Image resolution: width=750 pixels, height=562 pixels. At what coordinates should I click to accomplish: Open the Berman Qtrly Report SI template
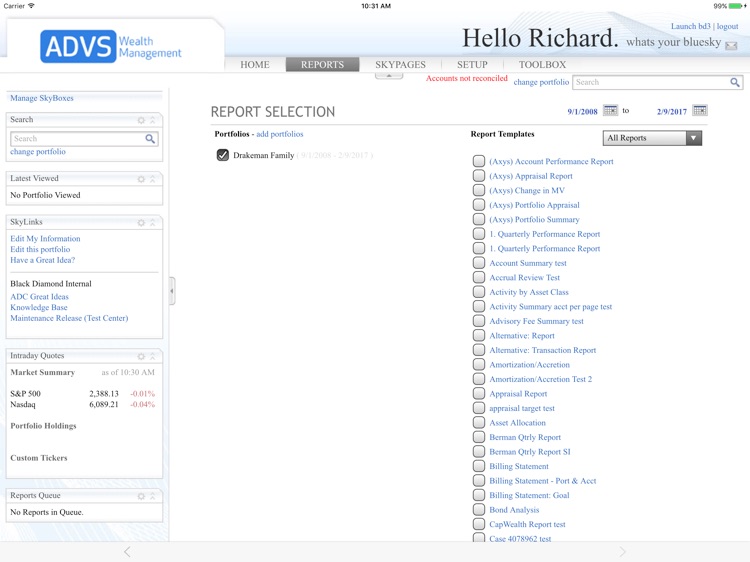529,452
